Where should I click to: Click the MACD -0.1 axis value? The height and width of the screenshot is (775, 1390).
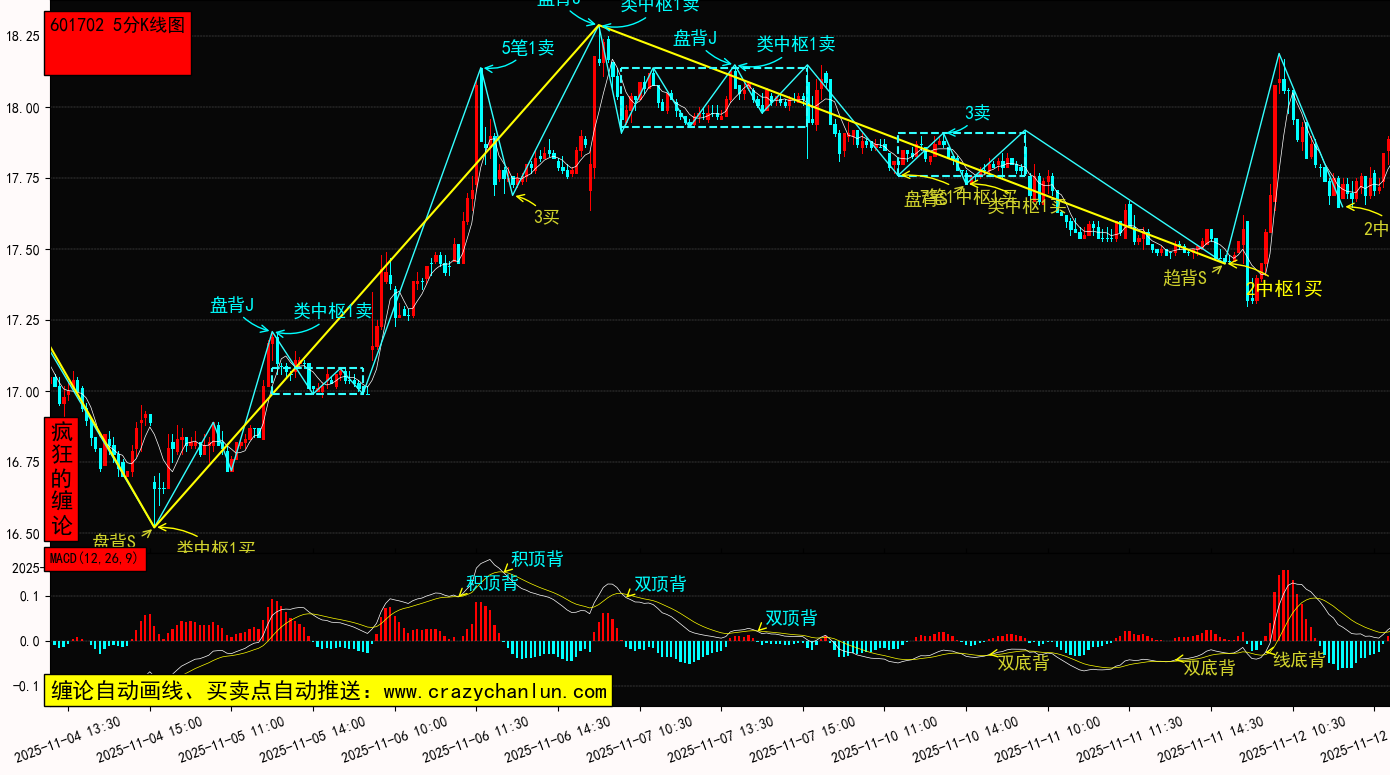26,686
